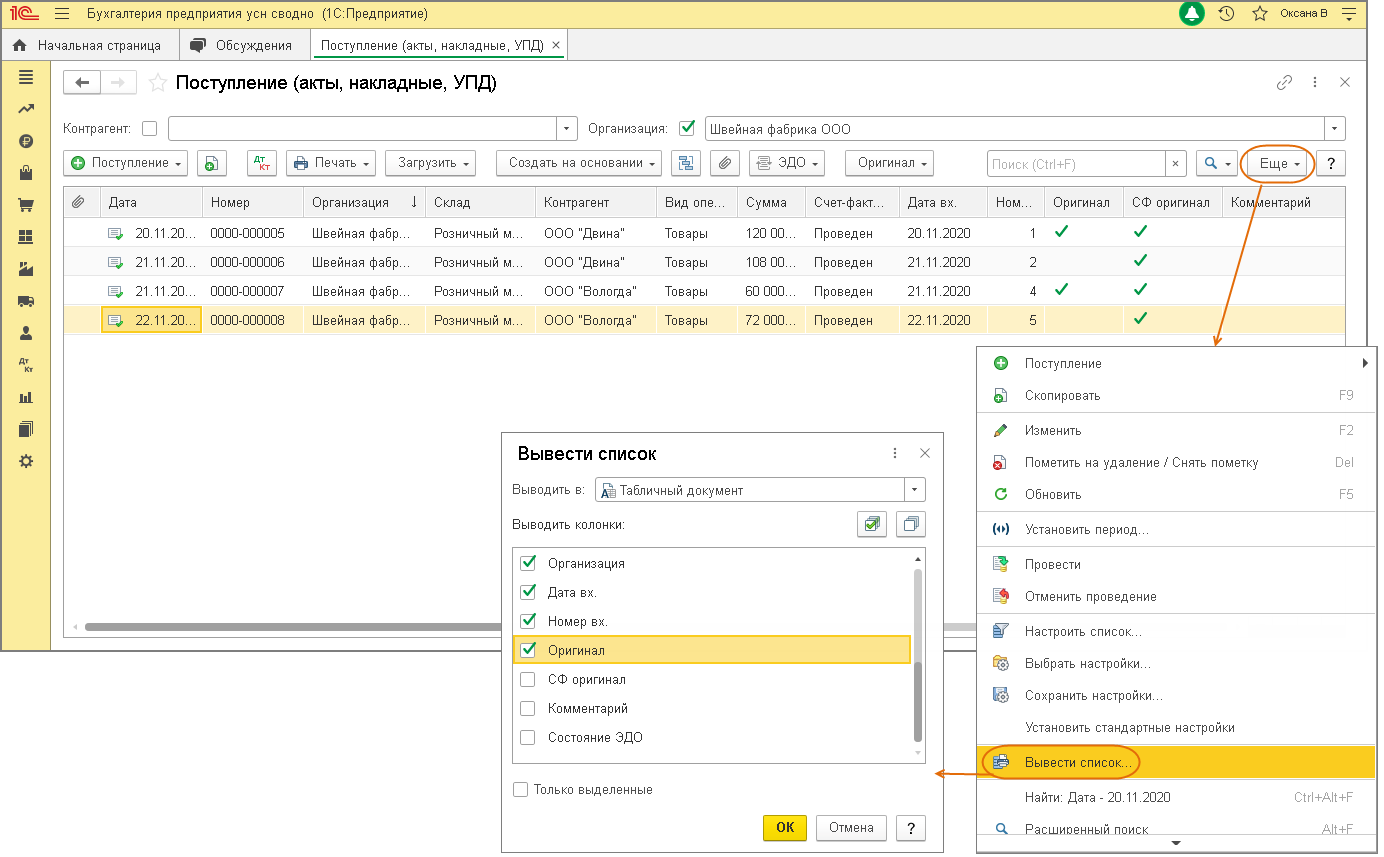Select Вывести список menu item
The image size is (1384, 857).
(1078, 763)
